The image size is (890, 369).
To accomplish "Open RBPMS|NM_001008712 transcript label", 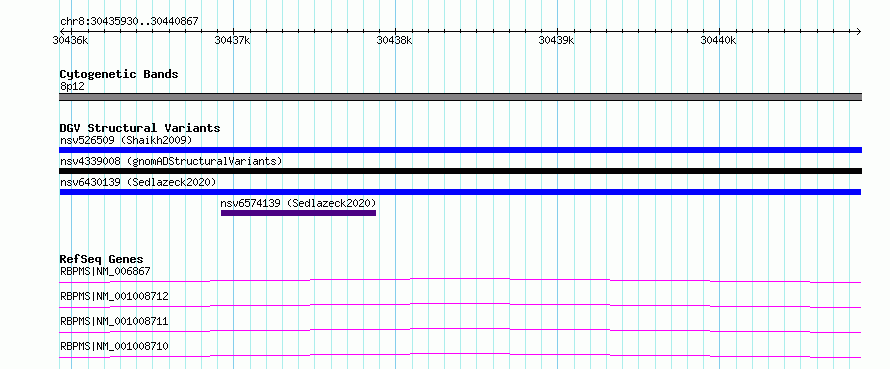I will coord(114,296).
